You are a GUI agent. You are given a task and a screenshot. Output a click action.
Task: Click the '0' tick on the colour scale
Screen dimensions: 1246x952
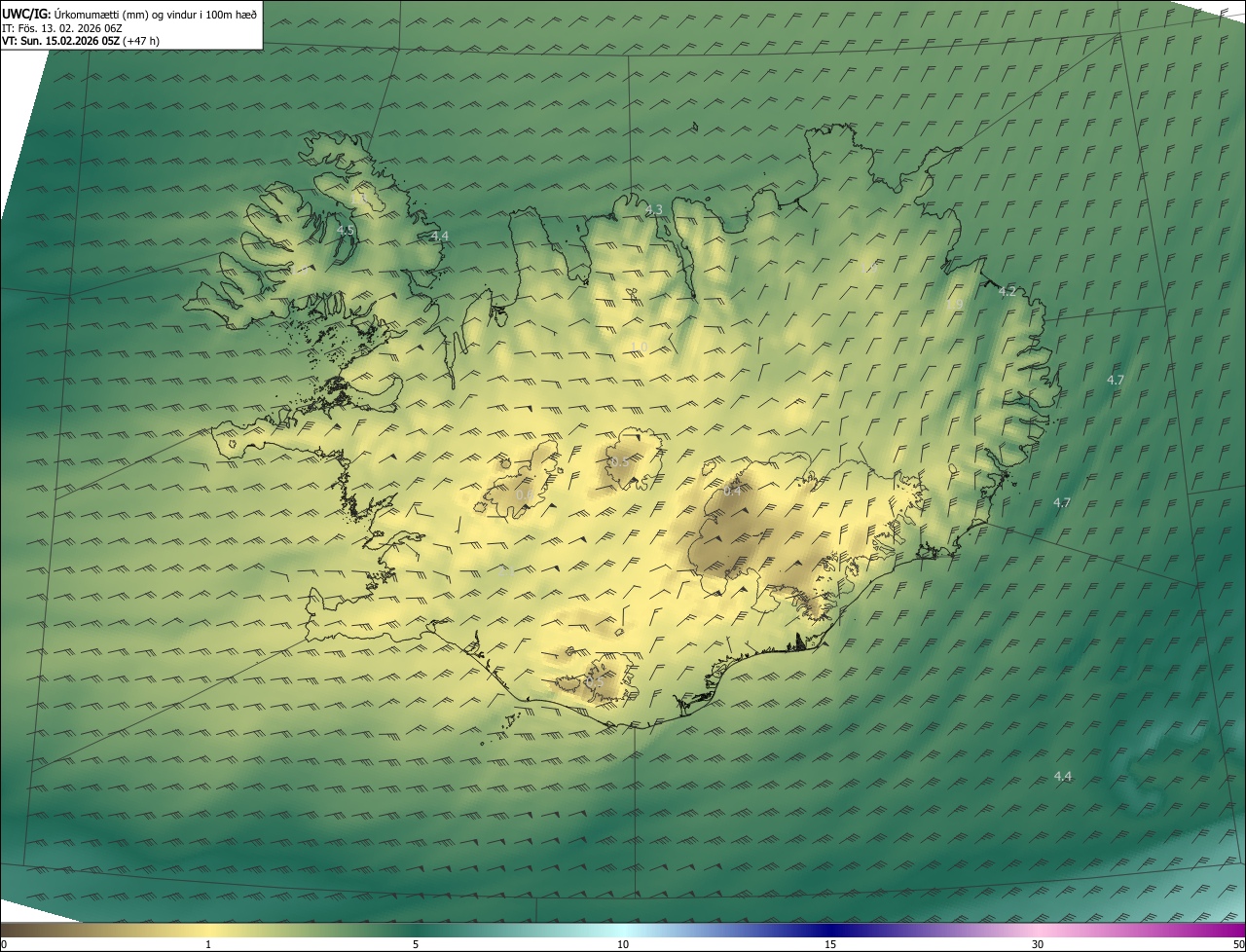pos(3,945)
